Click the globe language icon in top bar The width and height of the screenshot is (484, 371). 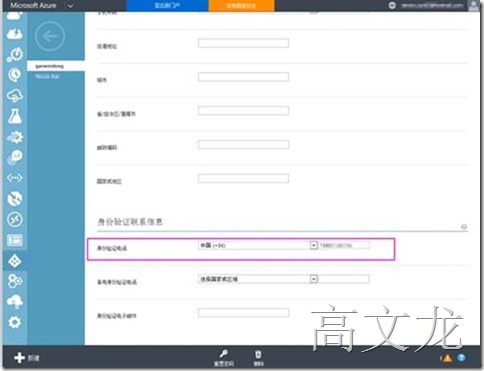(392, 5)
